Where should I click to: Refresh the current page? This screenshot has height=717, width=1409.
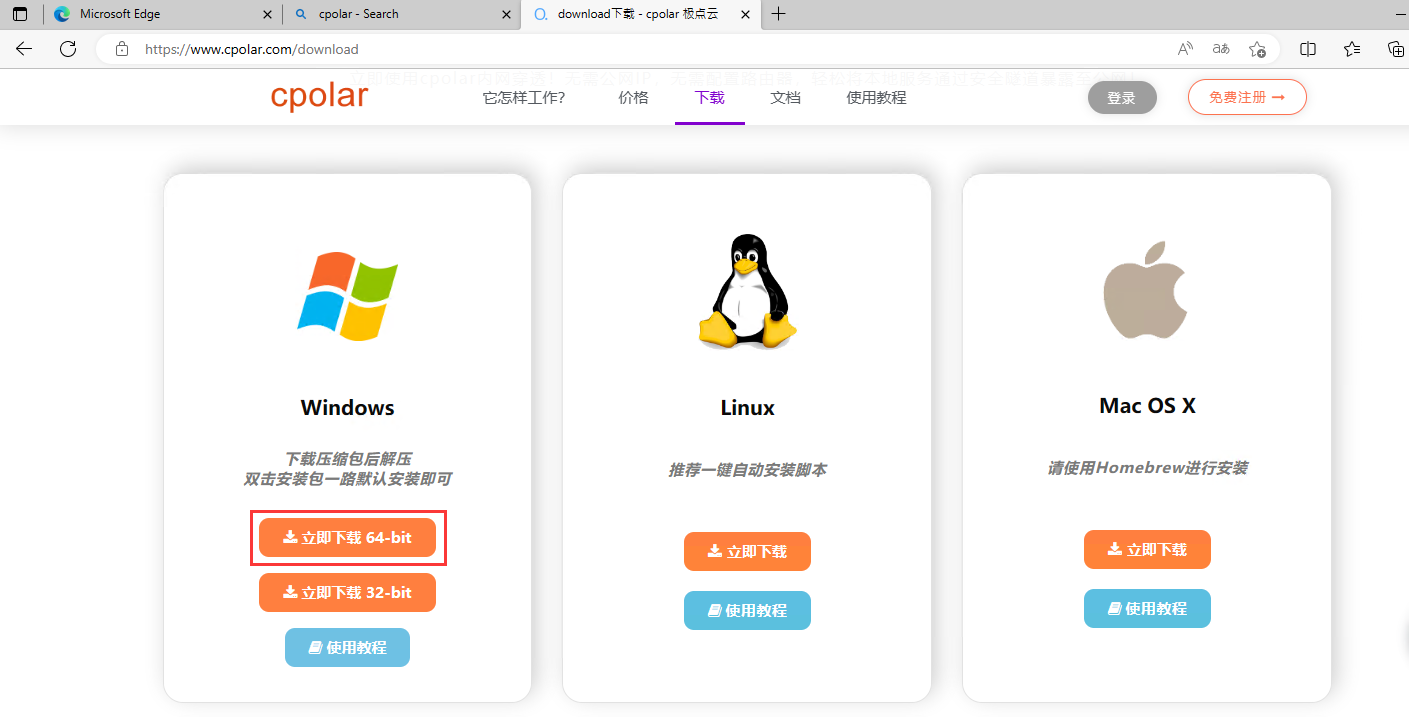click(68, 49)
